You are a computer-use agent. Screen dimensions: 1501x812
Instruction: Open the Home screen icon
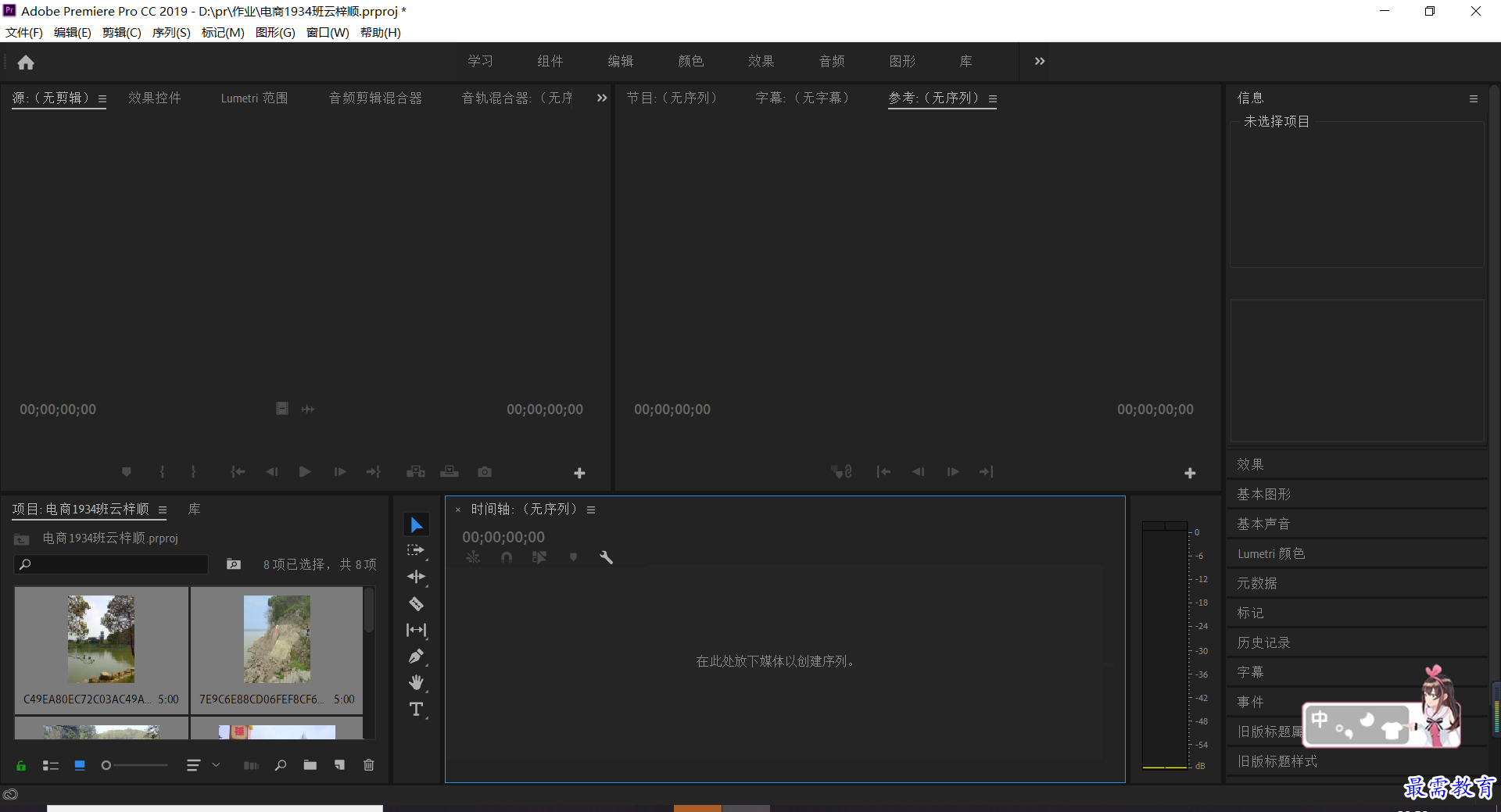coord(26,62)
